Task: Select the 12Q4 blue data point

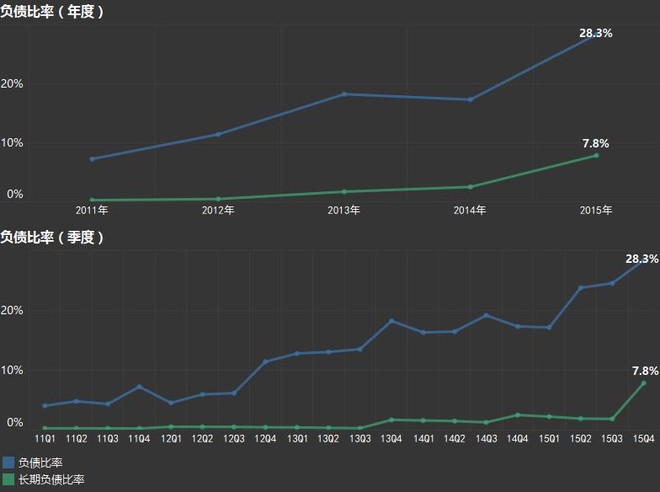Action: click(x=266, y=362)
